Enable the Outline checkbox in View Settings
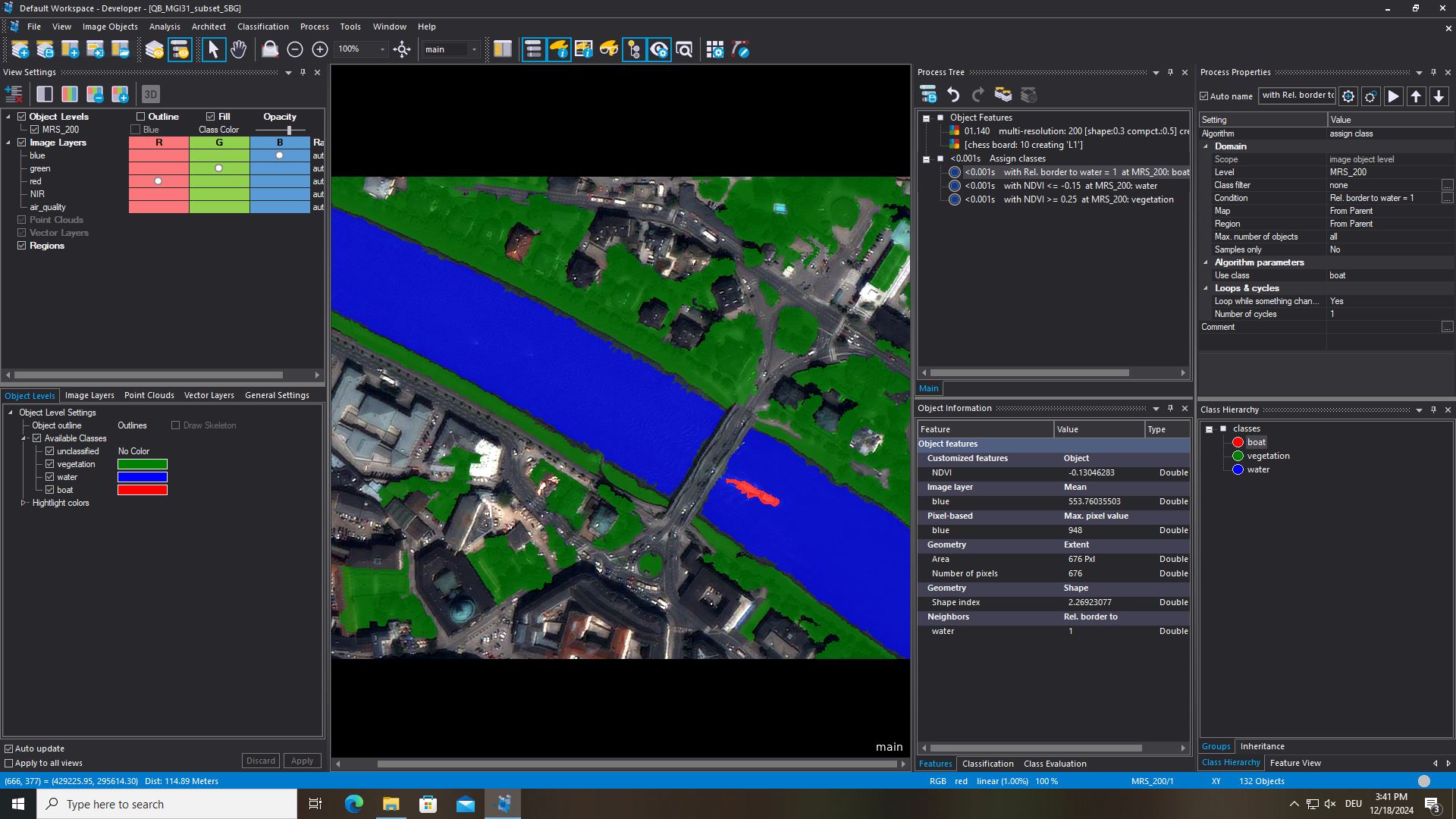This screenshot has width=1456, height=819. [x=140, y=117]
